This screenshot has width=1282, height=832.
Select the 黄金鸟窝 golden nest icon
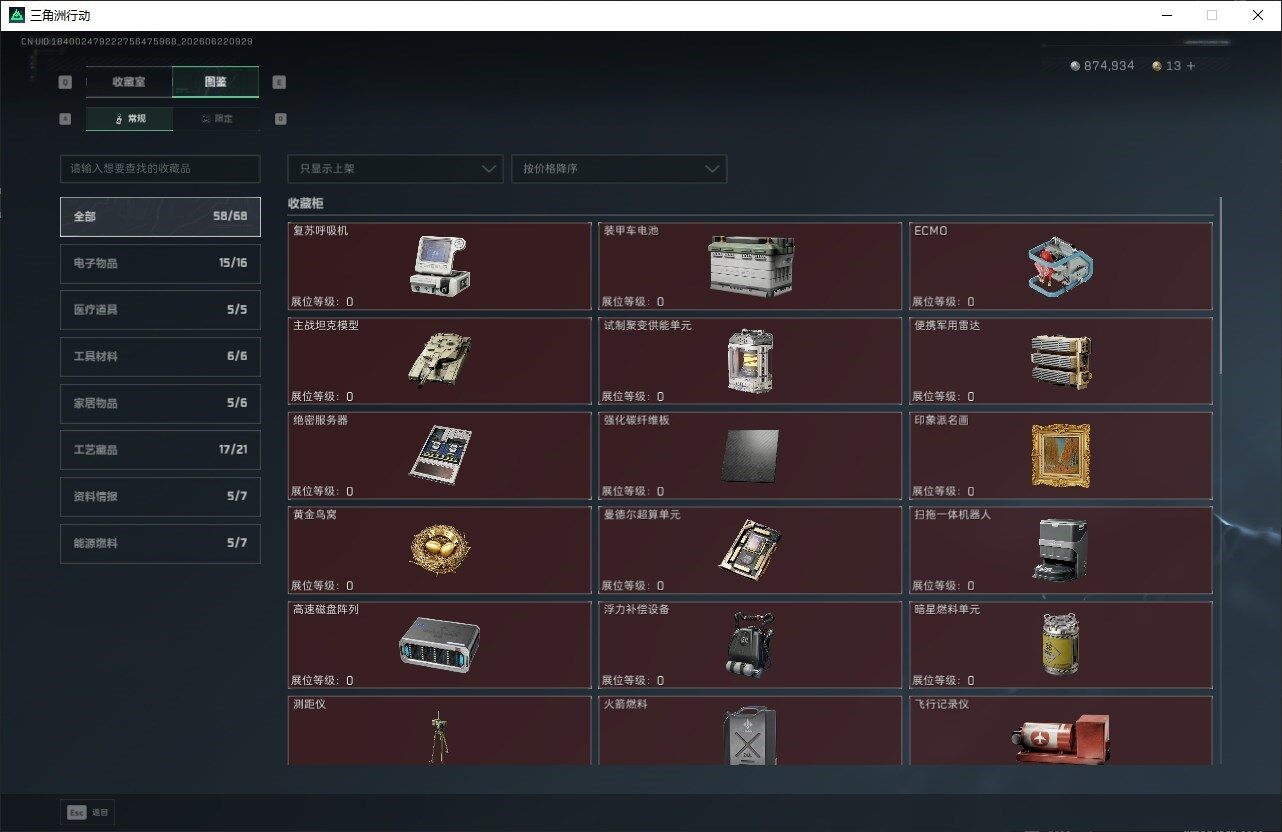coord(440,549)
